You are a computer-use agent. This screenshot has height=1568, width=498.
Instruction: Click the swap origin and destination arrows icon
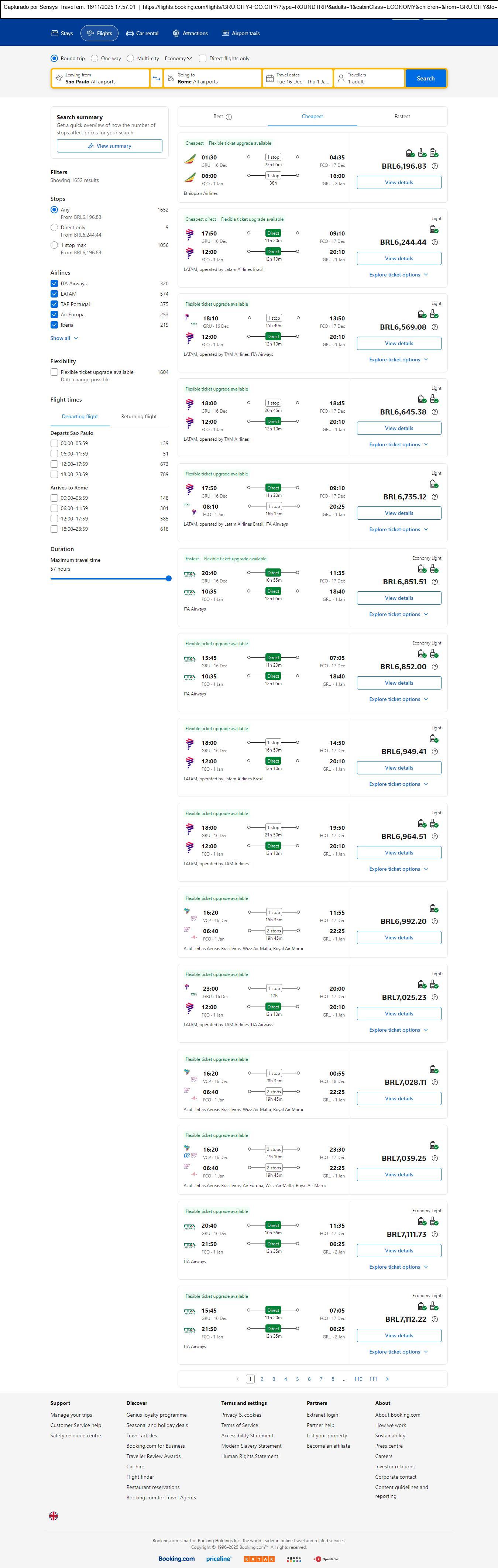coord(157,79)
